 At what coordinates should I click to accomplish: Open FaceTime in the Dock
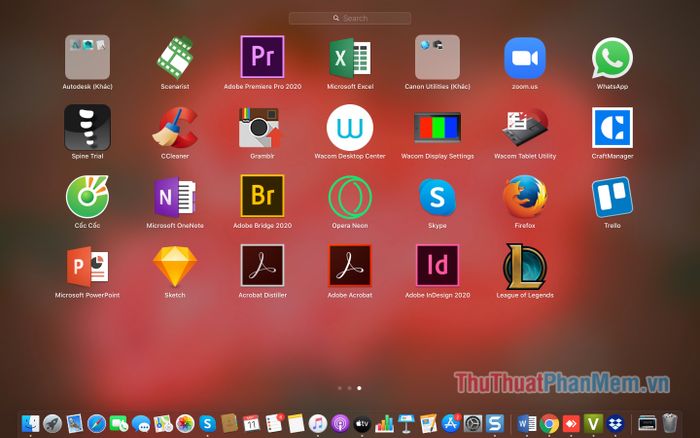coord(119,423)
